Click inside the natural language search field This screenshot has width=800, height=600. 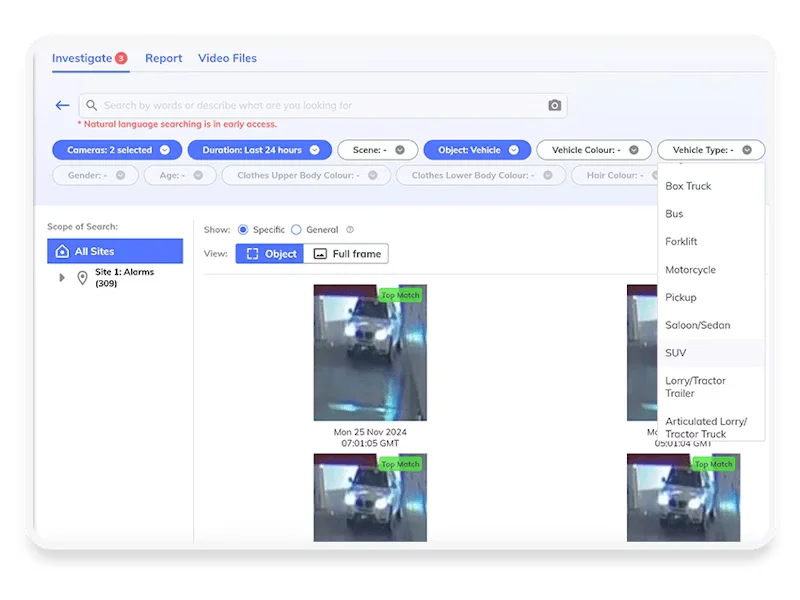point(320,105)
